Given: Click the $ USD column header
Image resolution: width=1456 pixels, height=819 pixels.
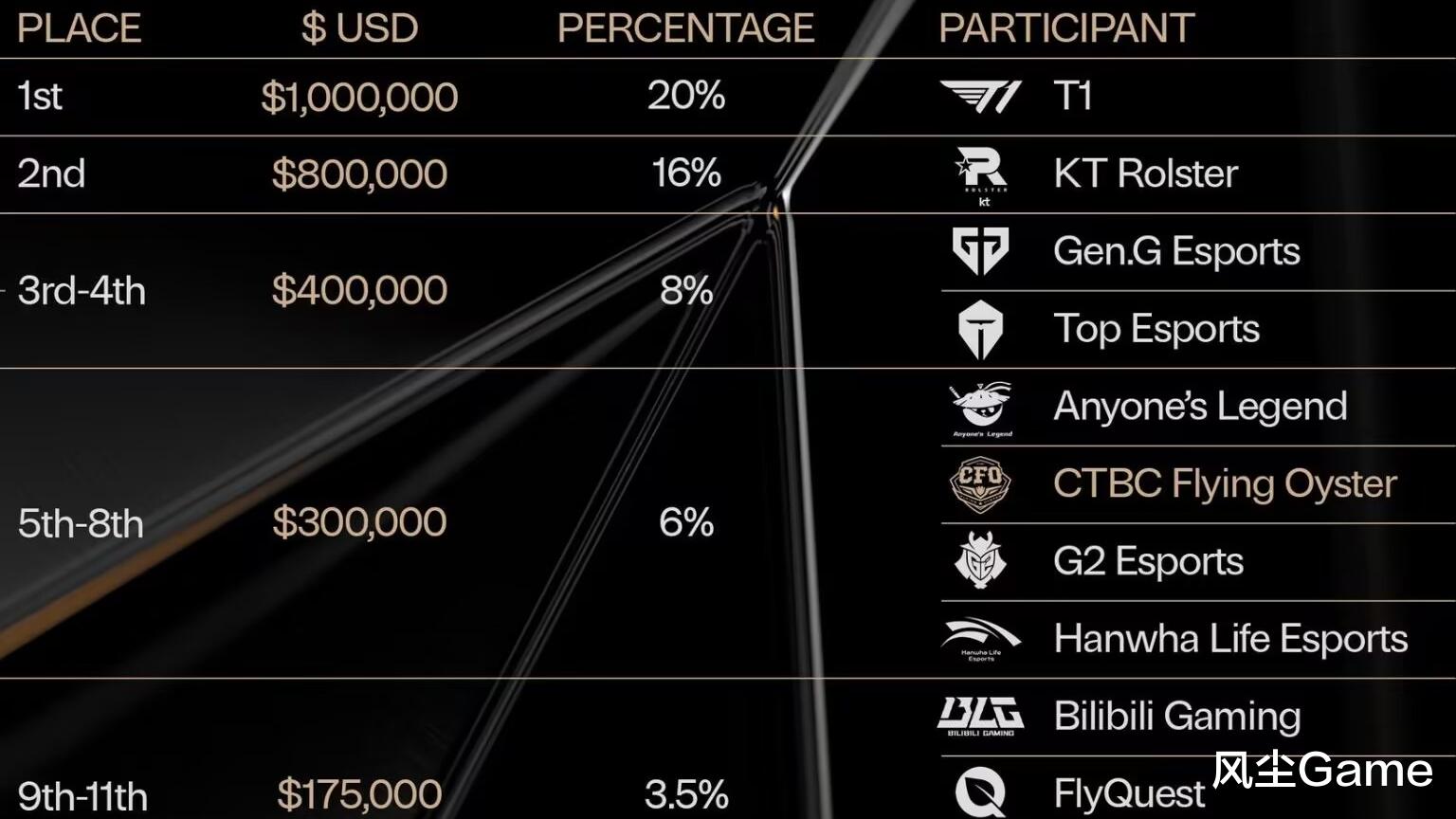Looking at the screenshot, I should 359,28.
